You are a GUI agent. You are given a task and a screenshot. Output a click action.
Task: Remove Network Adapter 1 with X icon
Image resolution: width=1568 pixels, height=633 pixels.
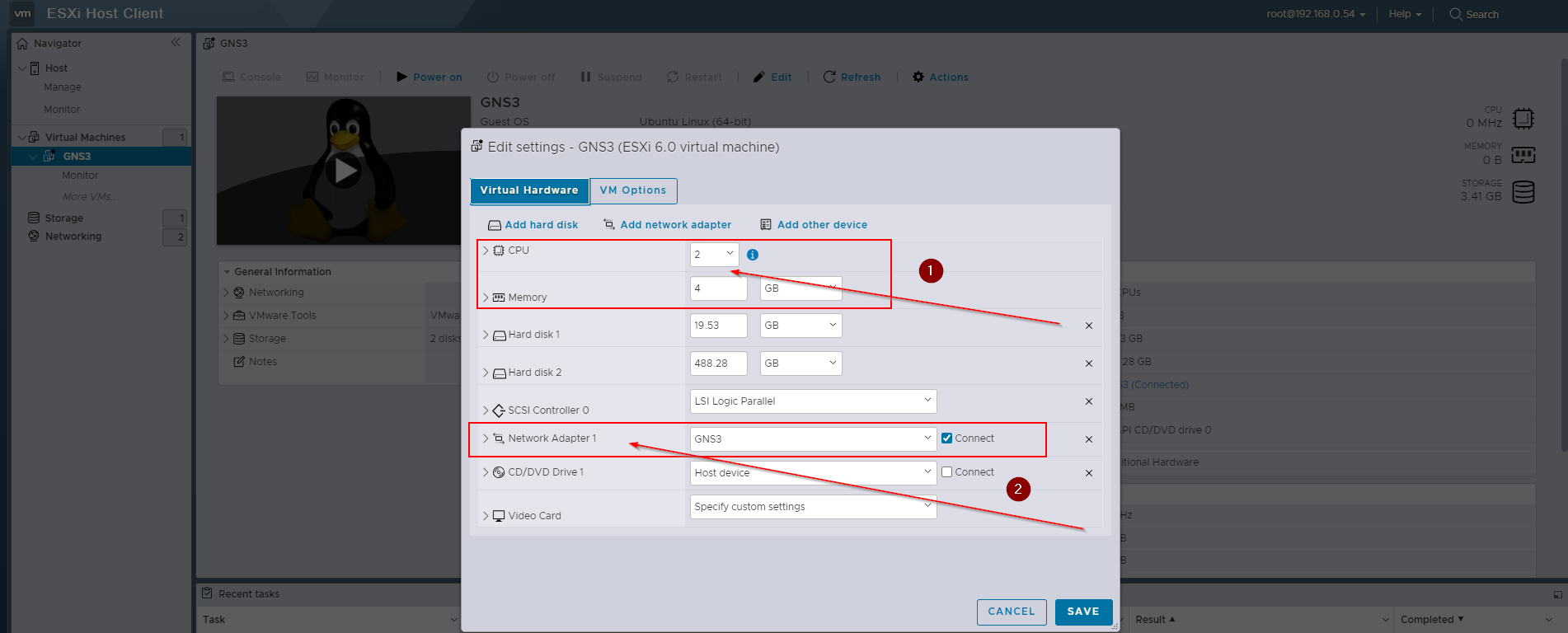[1088, 439]
